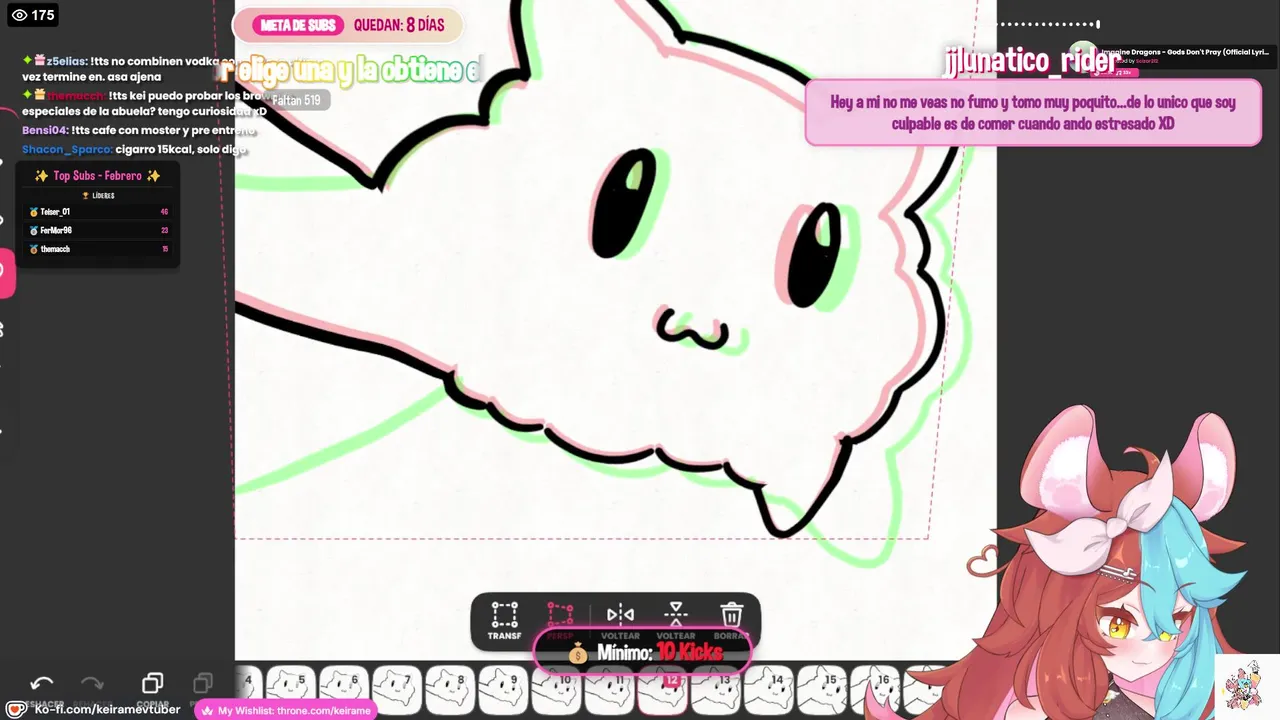Click the QUEDAN: 8 DÍAS countdown text
This screenshot has height=720, width=1280.
tap(399, 25)
